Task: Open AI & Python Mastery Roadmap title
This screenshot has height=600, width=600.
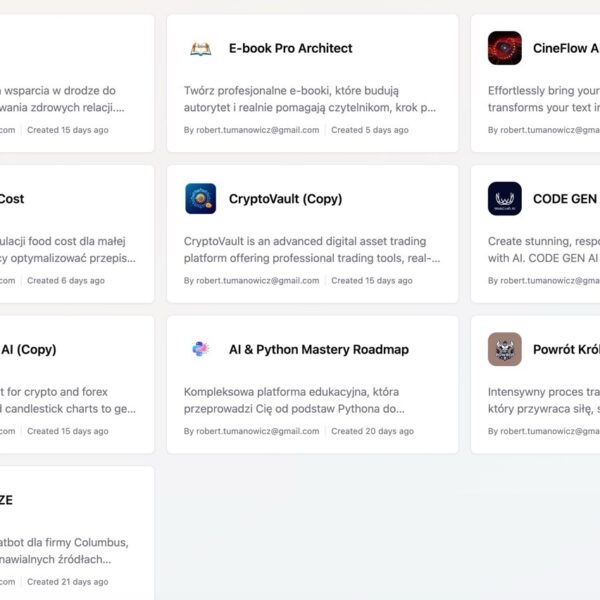Action: (x=318, y=350)
